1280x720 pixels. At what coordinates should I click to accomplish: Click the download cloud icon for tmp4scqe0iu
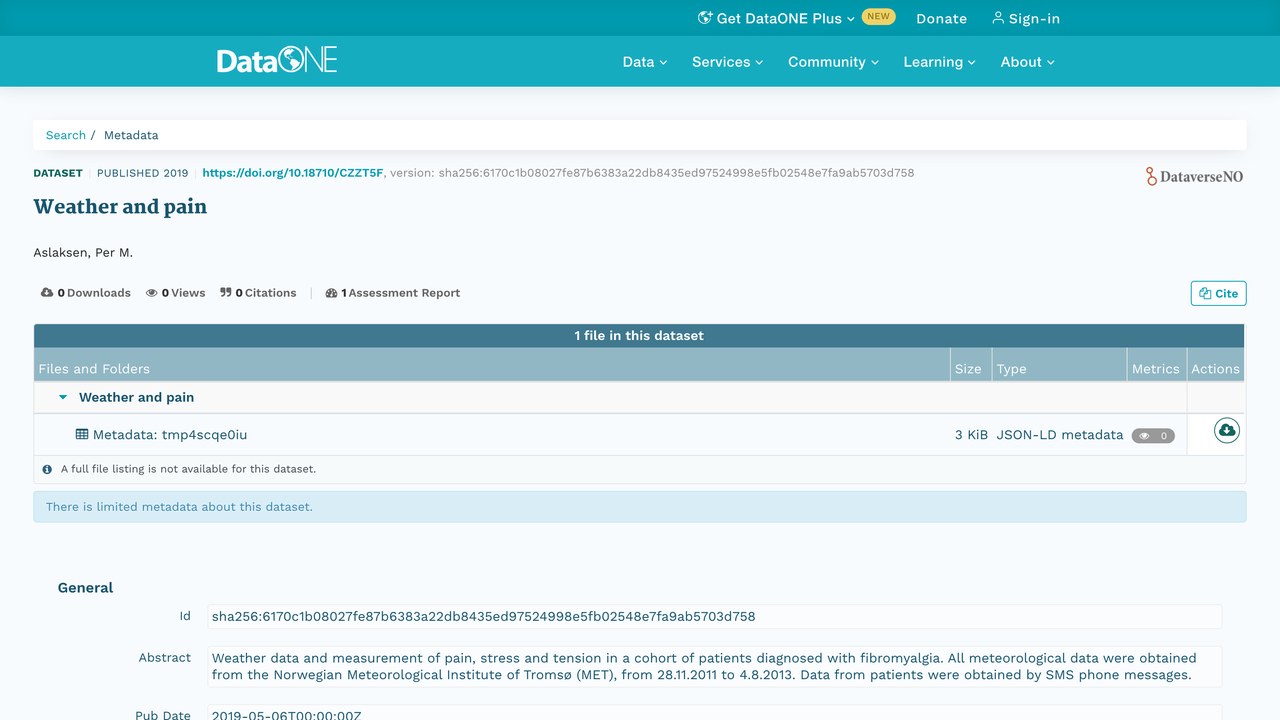1227,430
